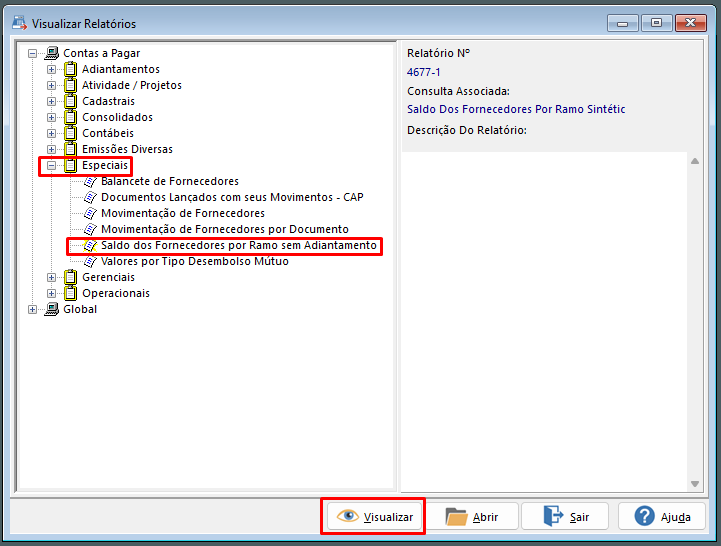Screen dimensions: 721x546
Task: Click the Documentos Lançados report icon
Action: (90, 197)
